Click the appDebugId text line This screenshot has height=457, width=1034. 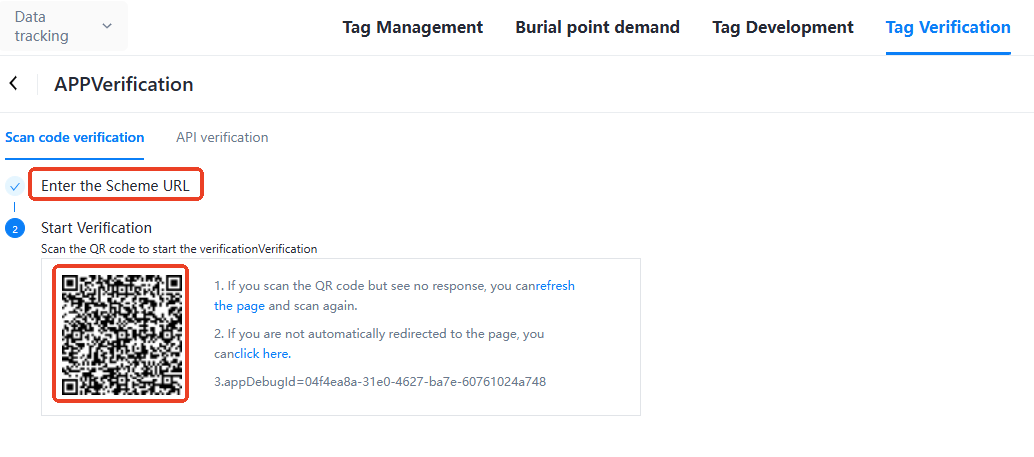[x=380, y=382]
